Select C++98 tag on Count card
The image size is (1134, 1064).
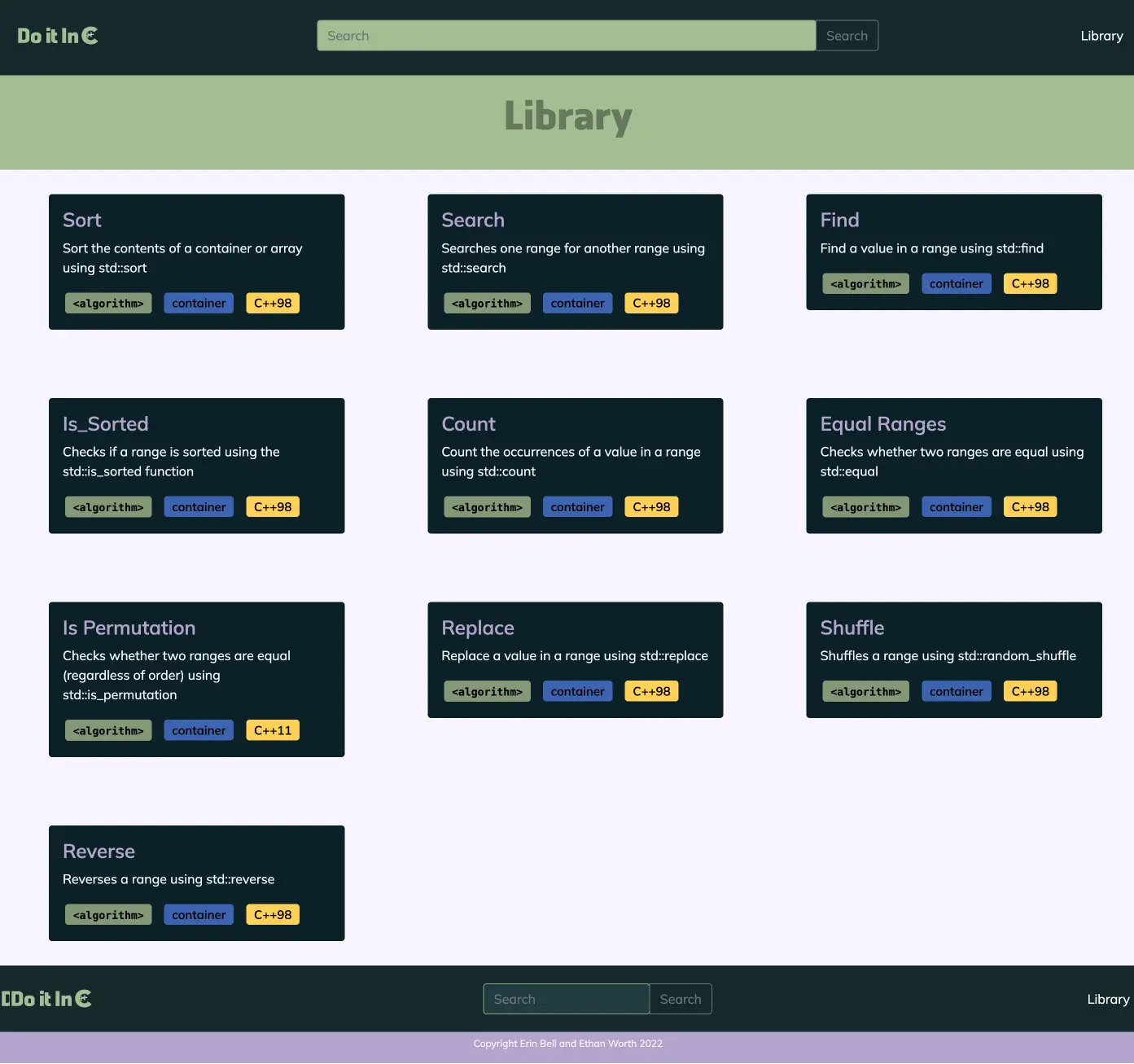[x=651, y=506]
